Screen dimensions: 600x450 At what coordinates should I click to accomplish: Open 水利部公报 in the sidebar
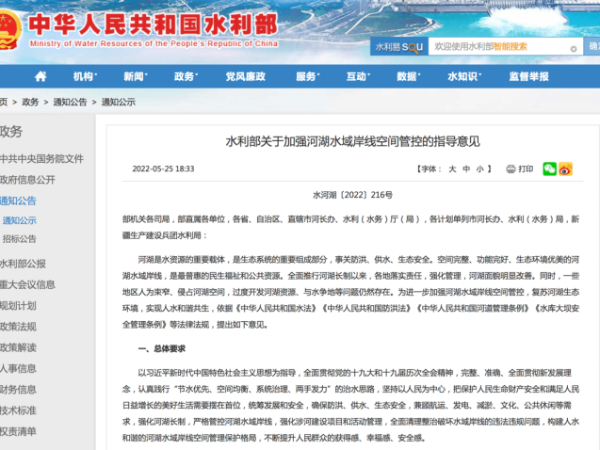pyautogui.click(x=23, y=264)
